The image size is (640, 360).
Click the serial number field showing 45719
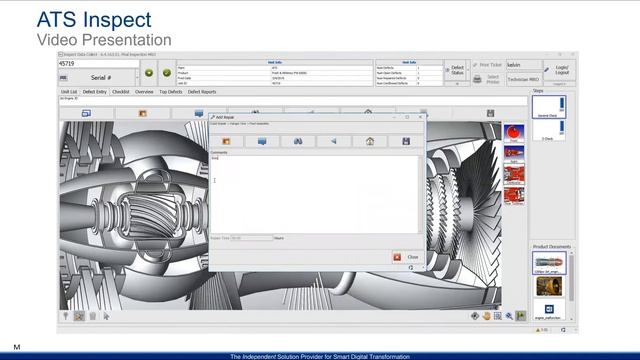coord(99,64)
